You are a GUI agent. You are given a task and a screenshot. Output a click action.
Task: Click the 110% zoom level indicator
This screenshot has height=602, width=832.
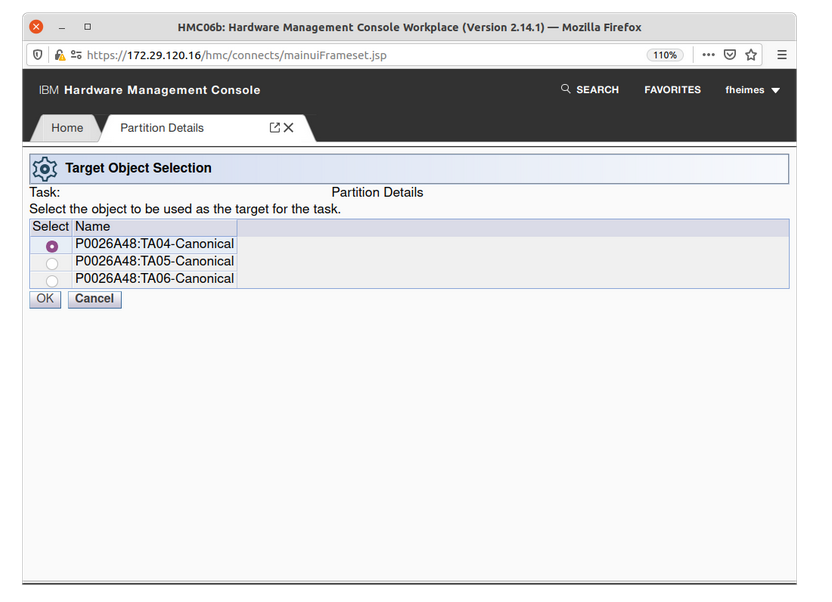(x=664, y=55)
